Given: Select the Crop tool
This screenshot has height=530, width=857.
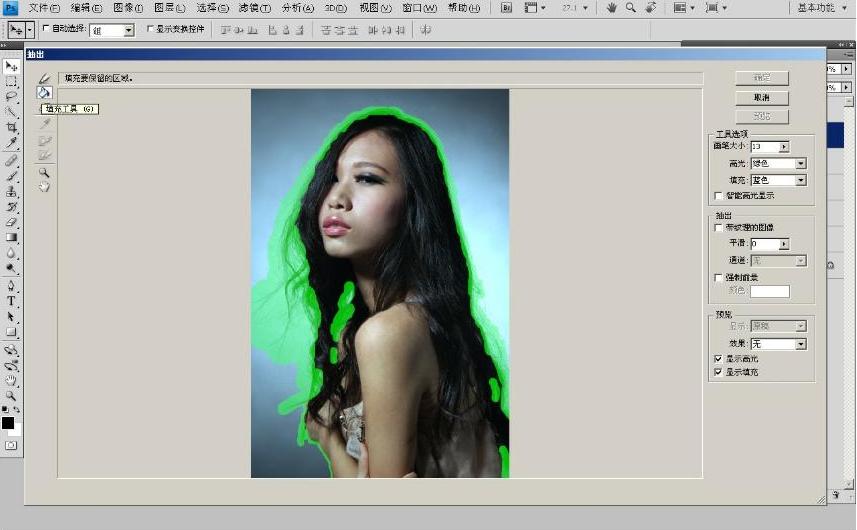Looking at the screenshot, I should click(x=11, y=127).
